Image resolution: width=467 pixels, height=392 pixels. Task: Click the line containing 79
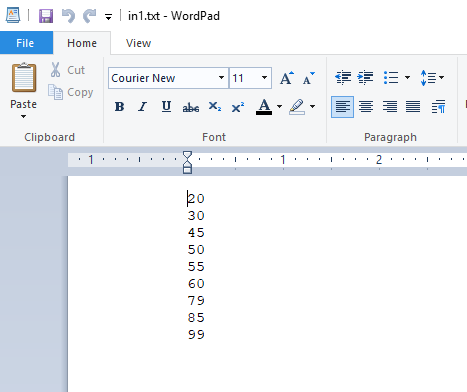[196, 301]
